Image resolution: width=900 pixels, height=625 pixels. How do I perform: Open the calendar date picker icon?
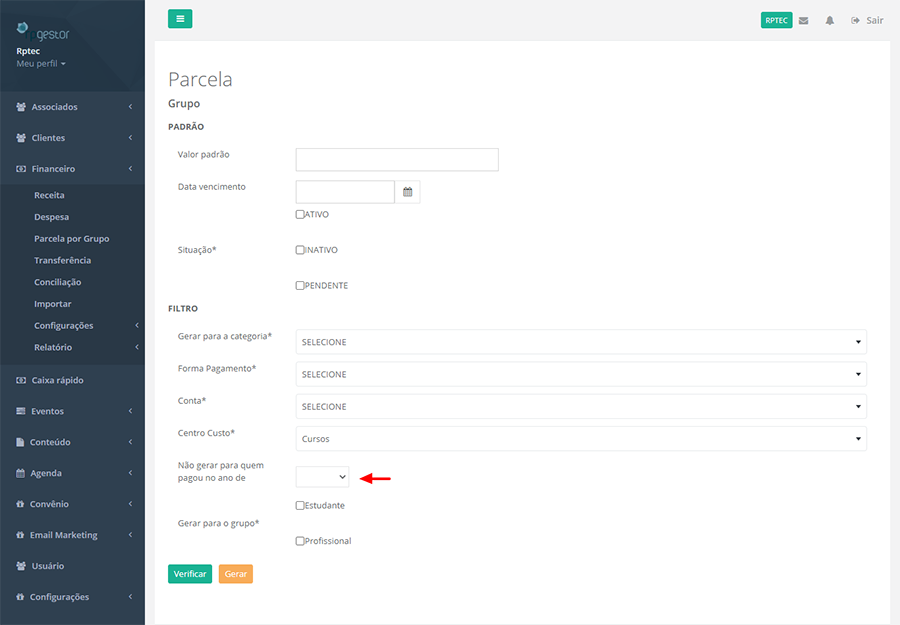[x=407, y=191]
